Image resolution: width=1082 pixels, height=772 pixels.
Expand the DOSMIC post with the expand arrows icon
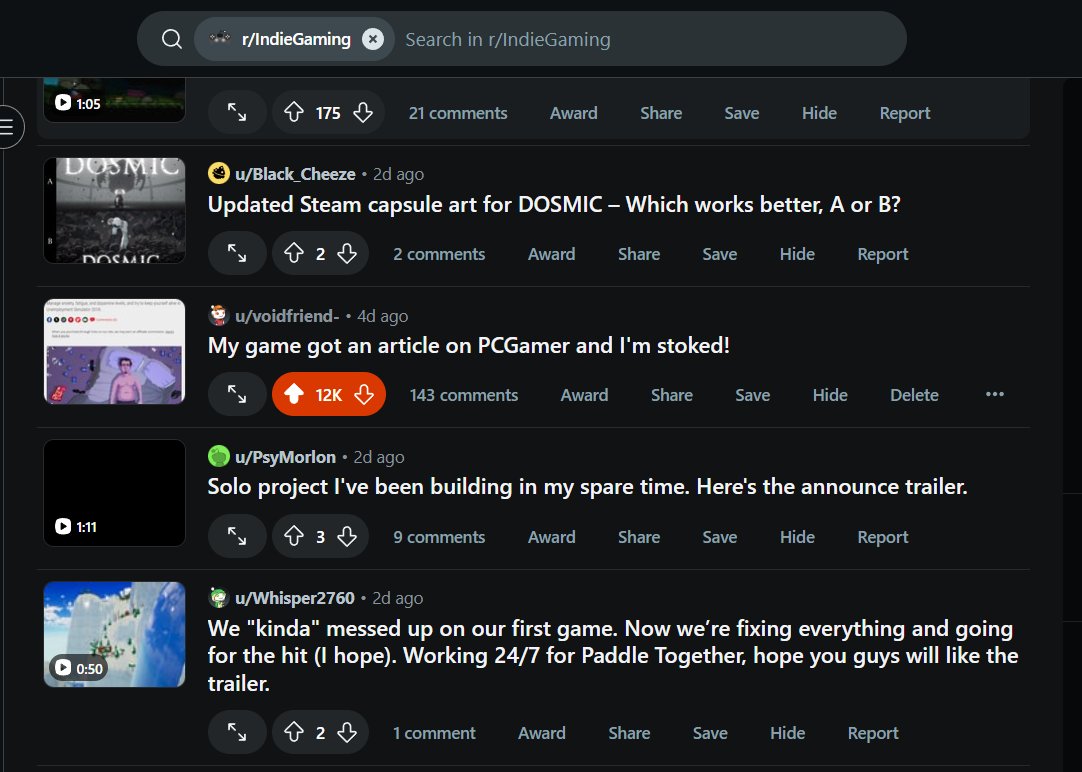point(237,253)
